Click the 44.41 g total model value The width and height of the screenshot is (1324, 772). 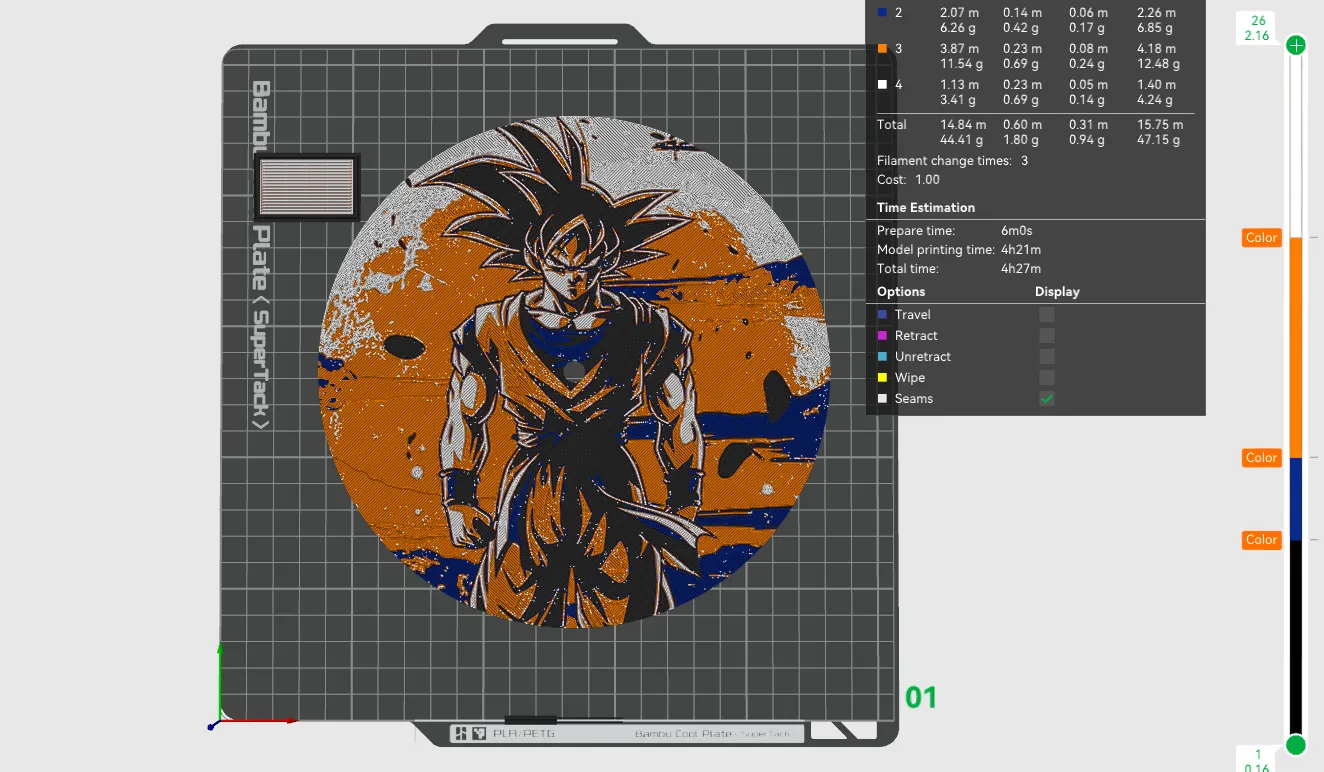tap(961, 141)
